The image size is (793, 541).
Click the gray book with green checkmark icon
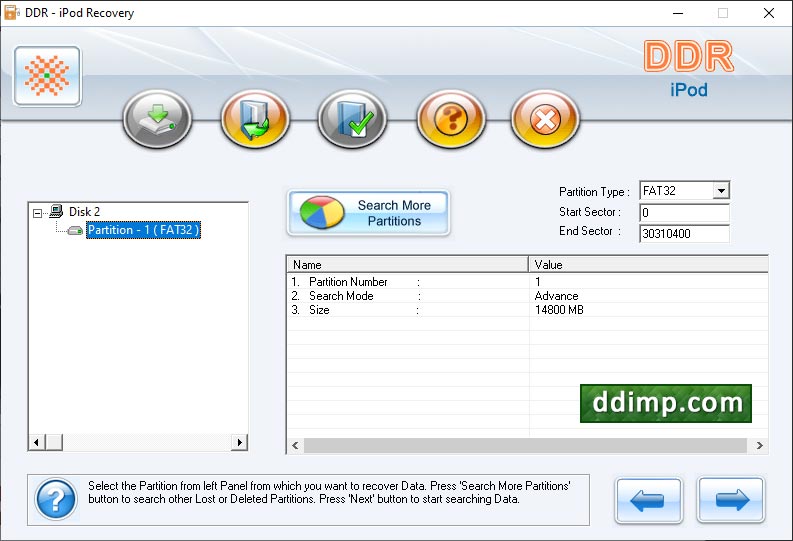tap(352, 119)
